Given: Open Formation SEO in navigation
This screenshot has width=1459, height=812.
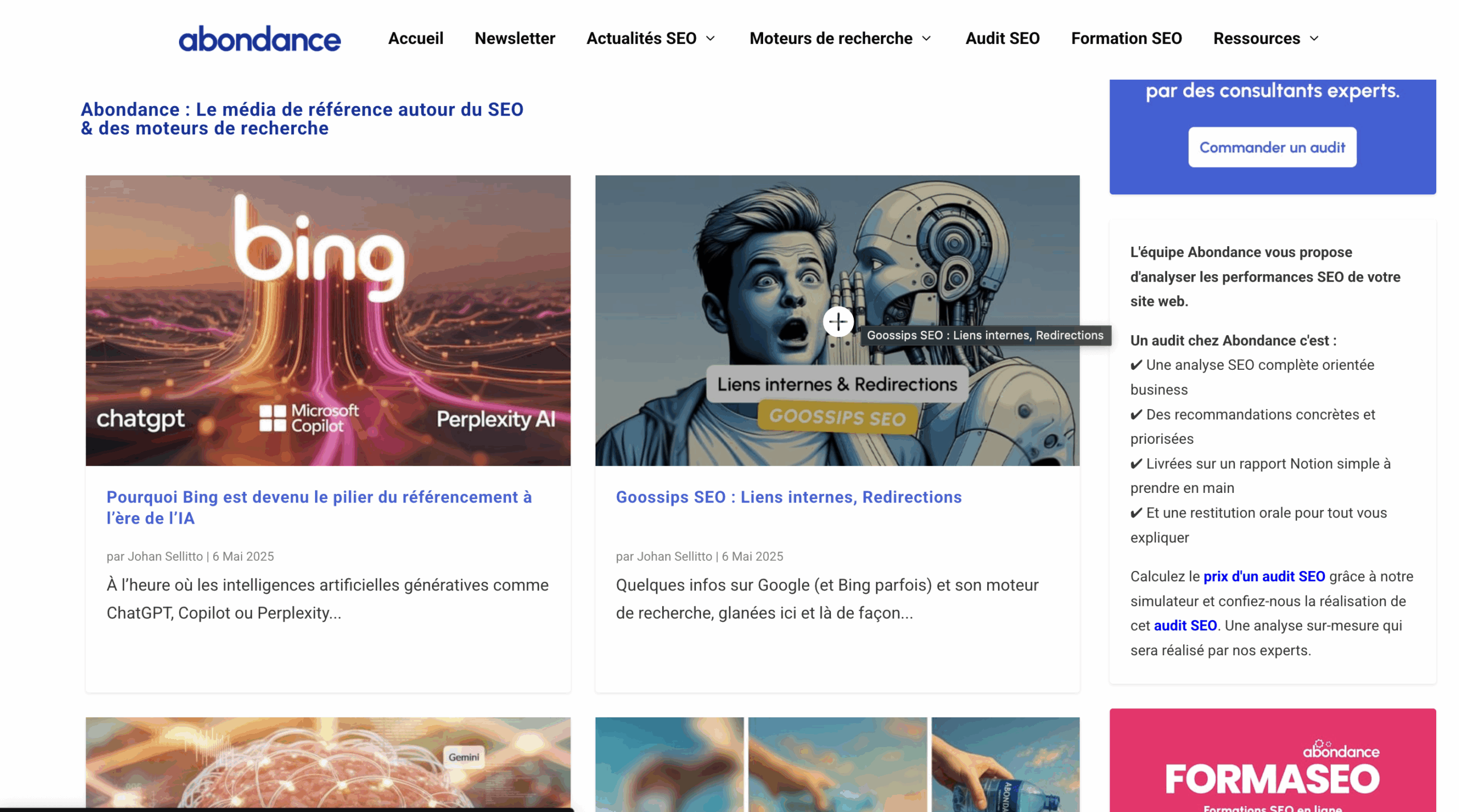Looking at the screenshot, I should tap(1126, 38).
